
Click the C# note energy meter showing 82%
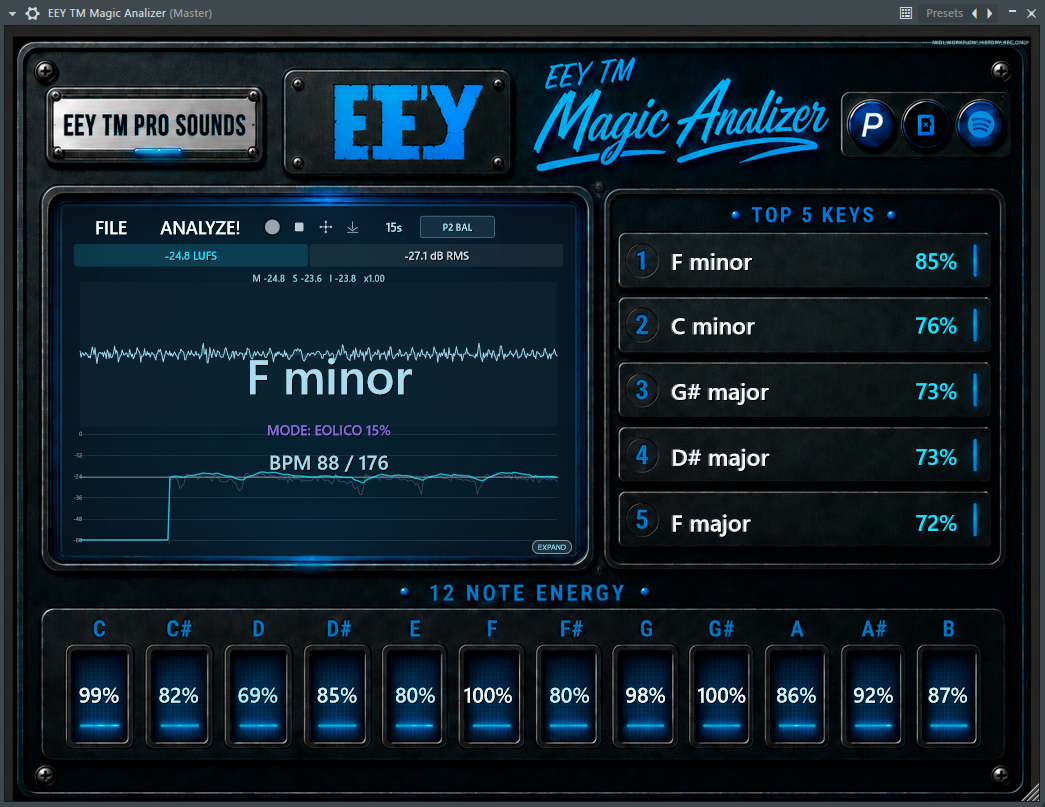click(x=179, y=694)
